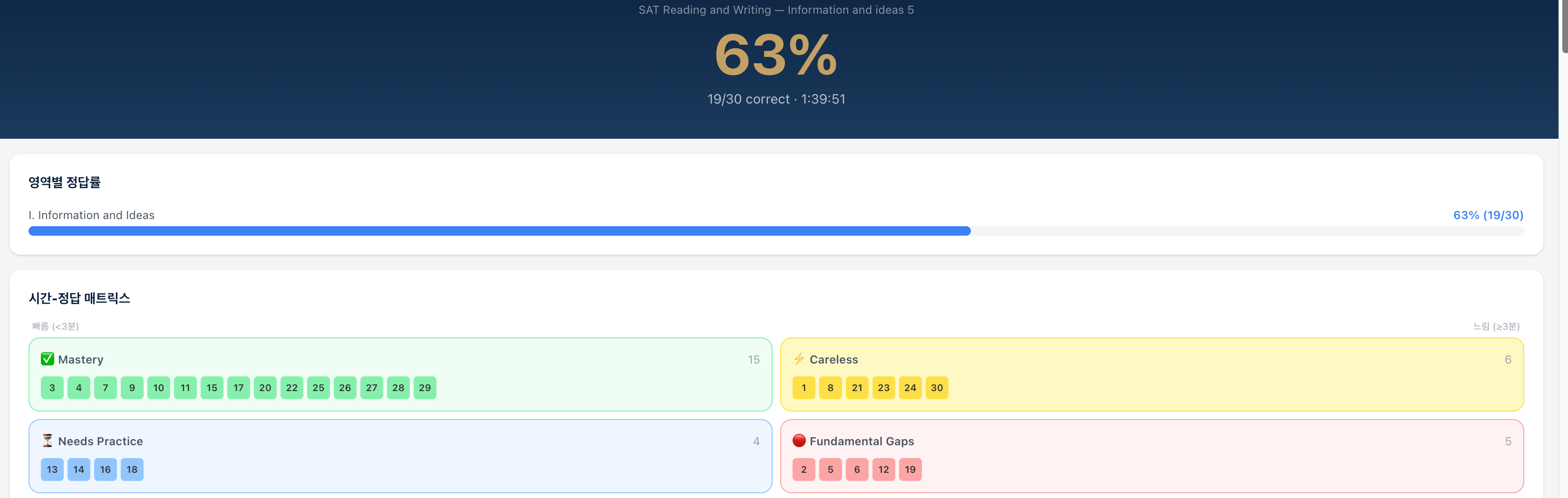Open Careless question 8
The width and height of the screenshot is (1568, 498).
[830, 388]
